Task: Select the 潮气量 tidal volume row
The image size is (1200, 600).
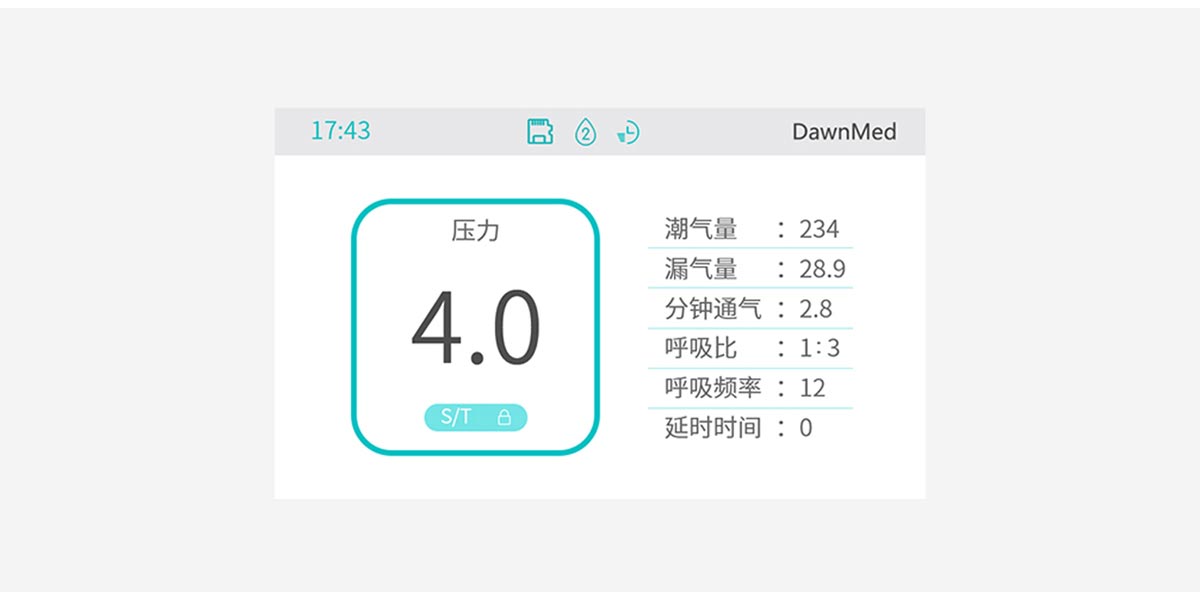Action: (x=750, y=229)
